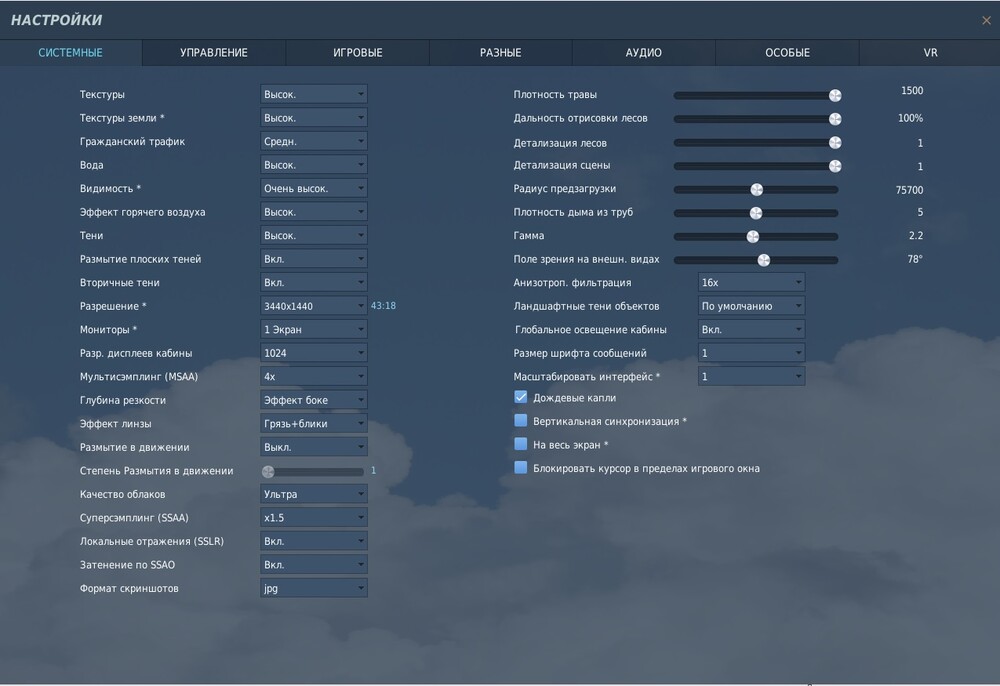The width and height of the screenshot is (1000, 686).
Task: Close the НАСТРОЙКИ settings window
Action: pyautogui.click(x=986, y=20)
